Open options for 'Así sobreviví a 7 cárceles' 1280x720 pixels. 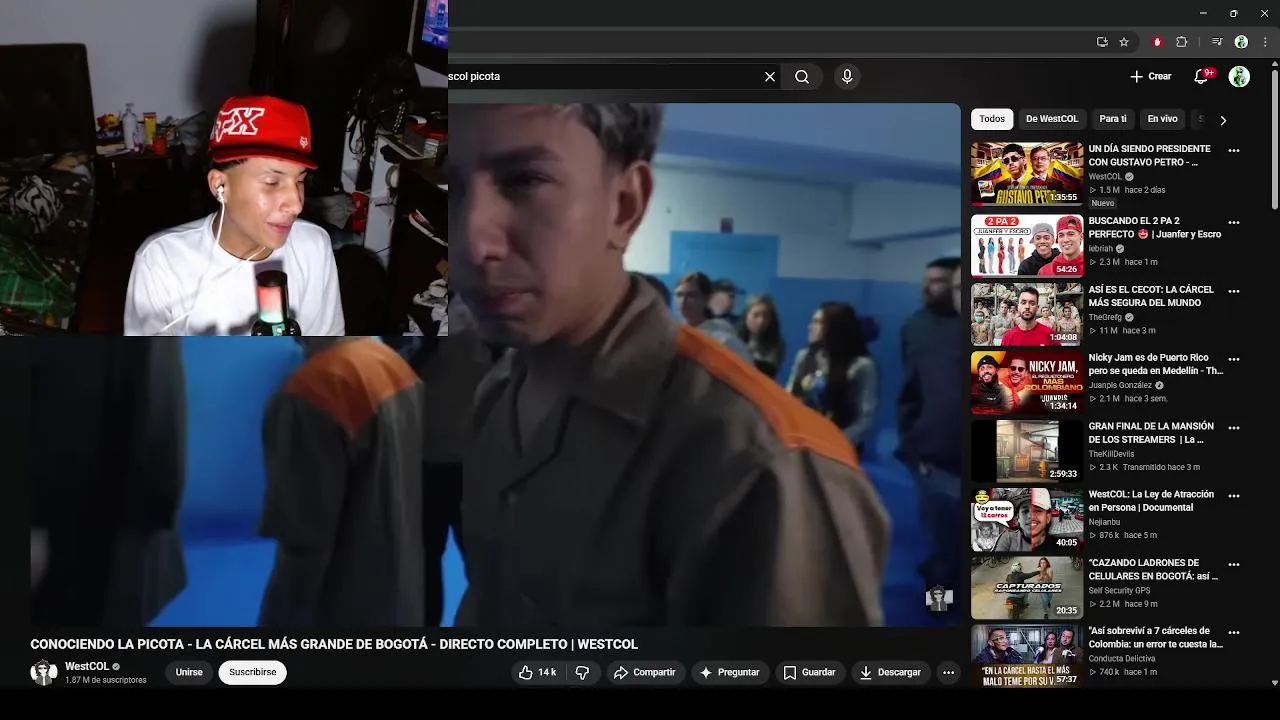tap(1234, 632)
